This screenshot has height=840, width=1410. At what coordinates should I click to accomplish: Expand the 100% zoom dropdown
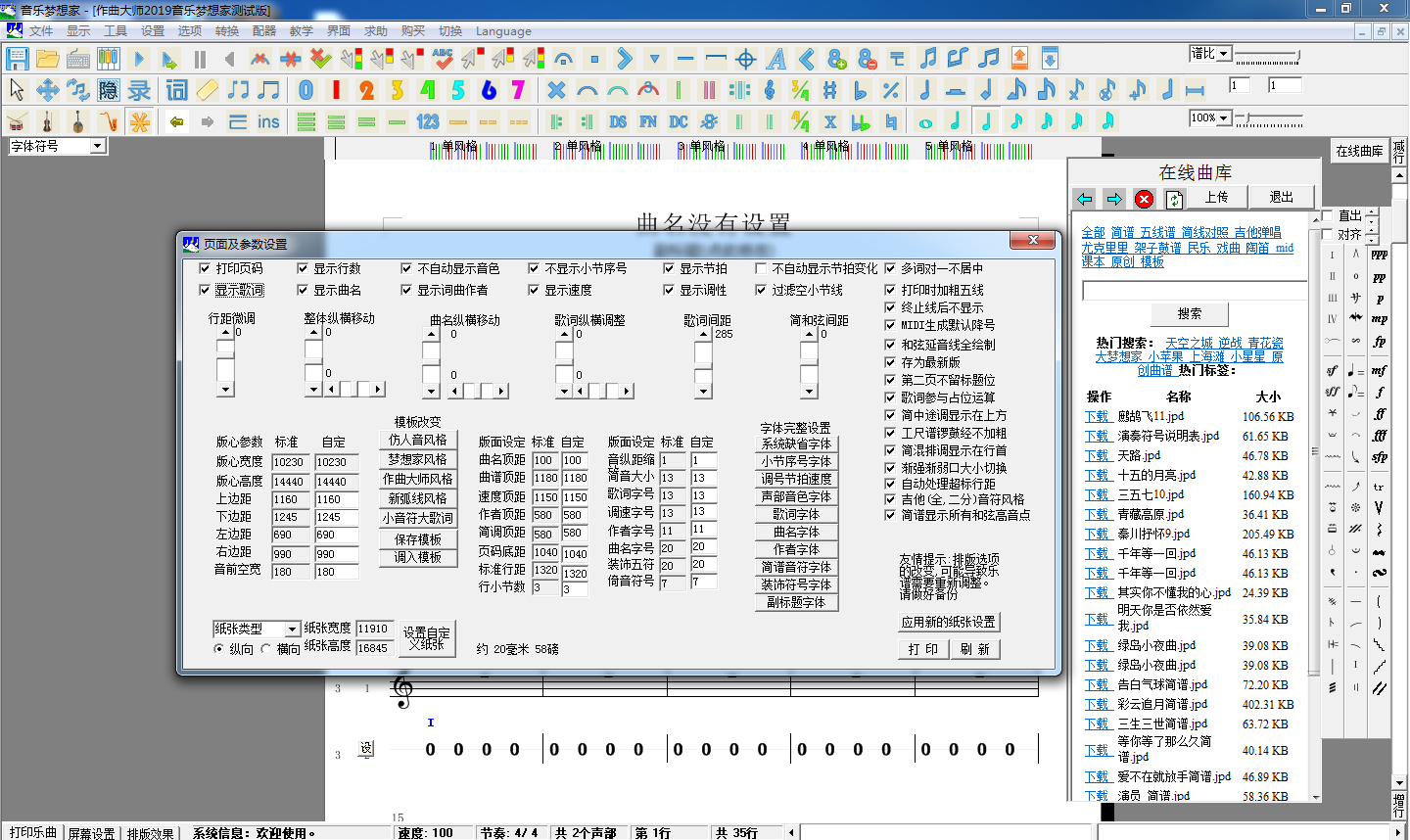1224,117
